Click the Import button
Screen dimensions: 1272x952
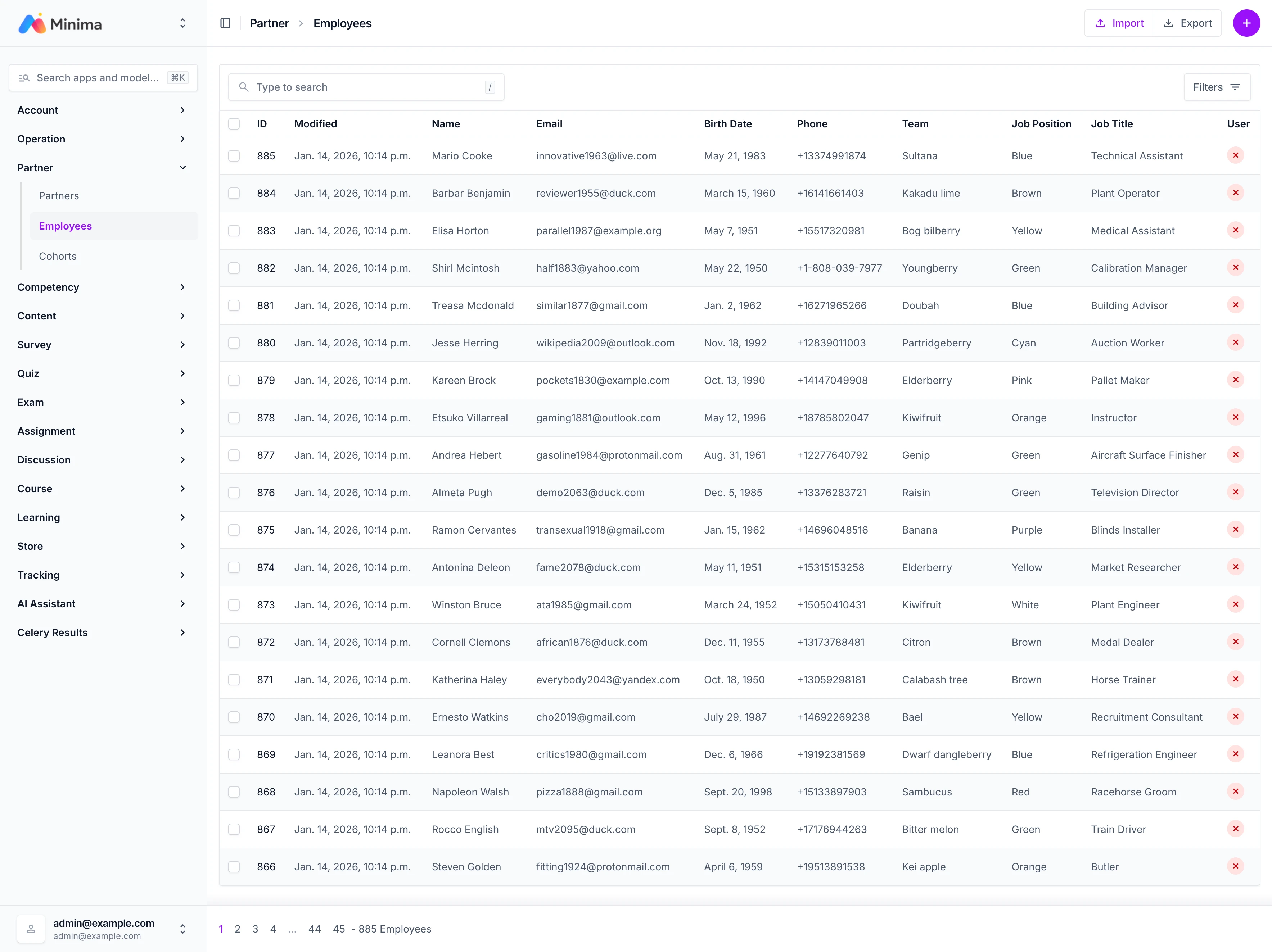(x=1118, y=23)
